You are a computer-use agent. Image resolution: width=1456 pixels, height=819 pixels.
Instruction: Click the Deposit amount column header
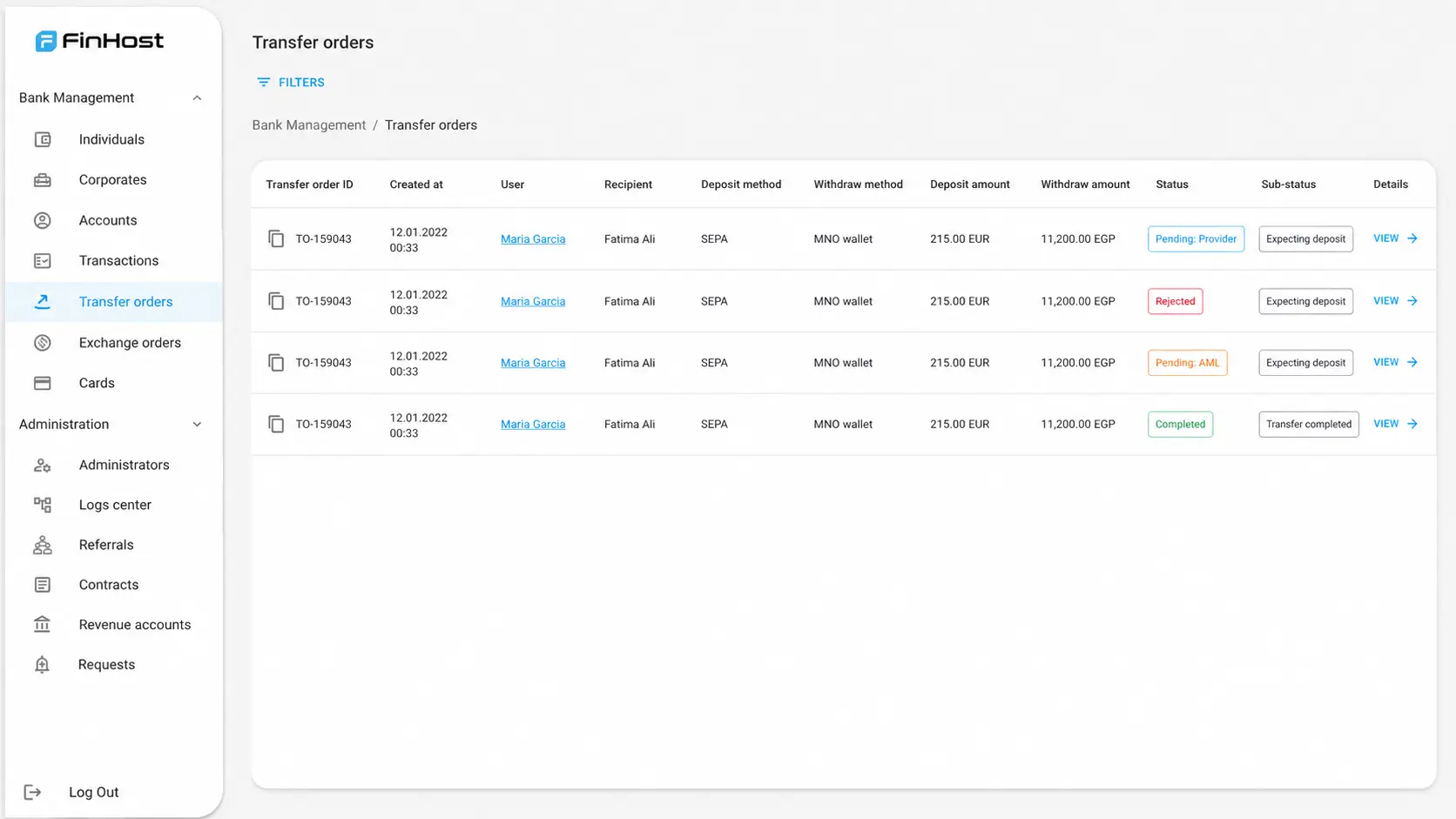pos(970,185)
